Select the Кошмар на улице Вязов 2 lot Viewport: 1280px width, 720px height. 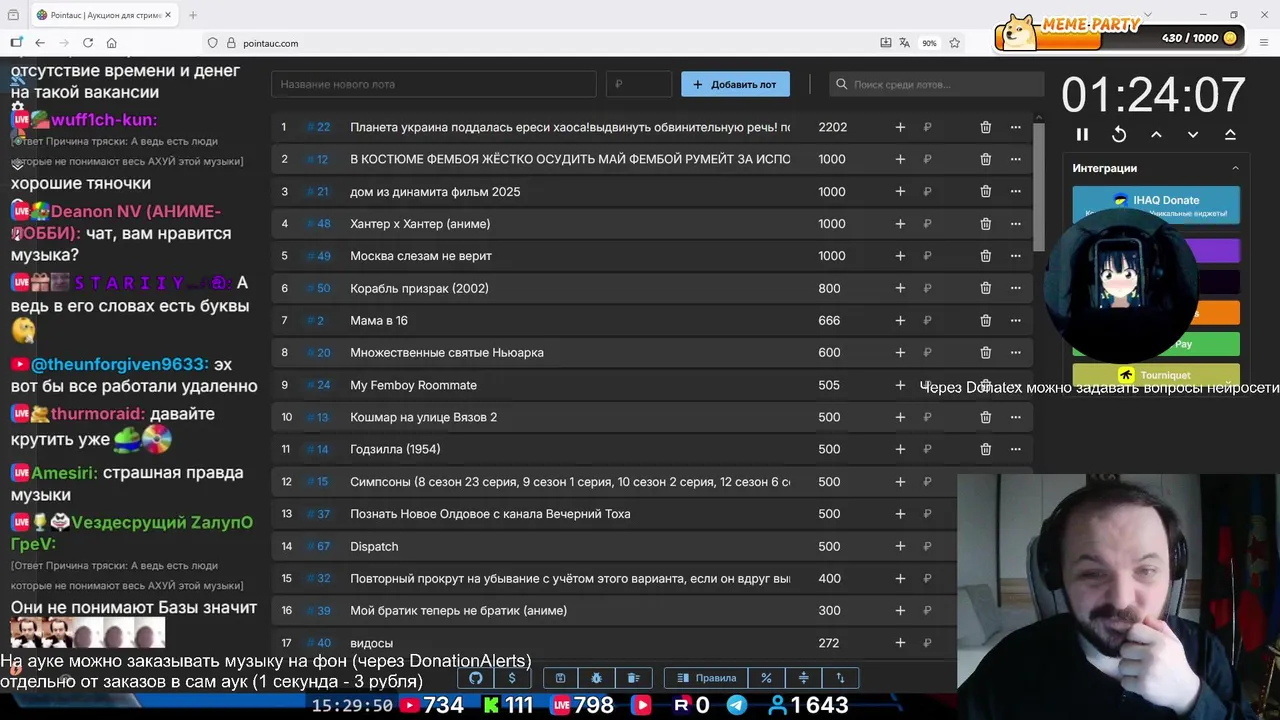[x=423, y=417]
